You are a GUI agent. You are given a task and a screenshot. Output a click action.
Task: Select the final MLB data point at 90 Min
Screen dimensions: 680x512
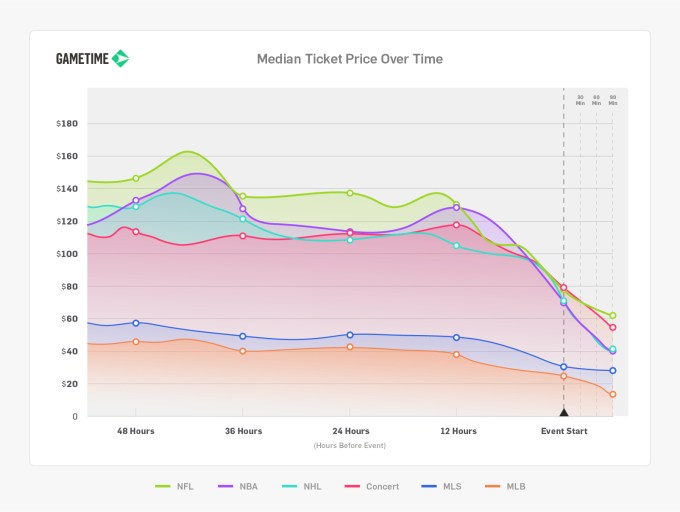click(x=612, y=394)
